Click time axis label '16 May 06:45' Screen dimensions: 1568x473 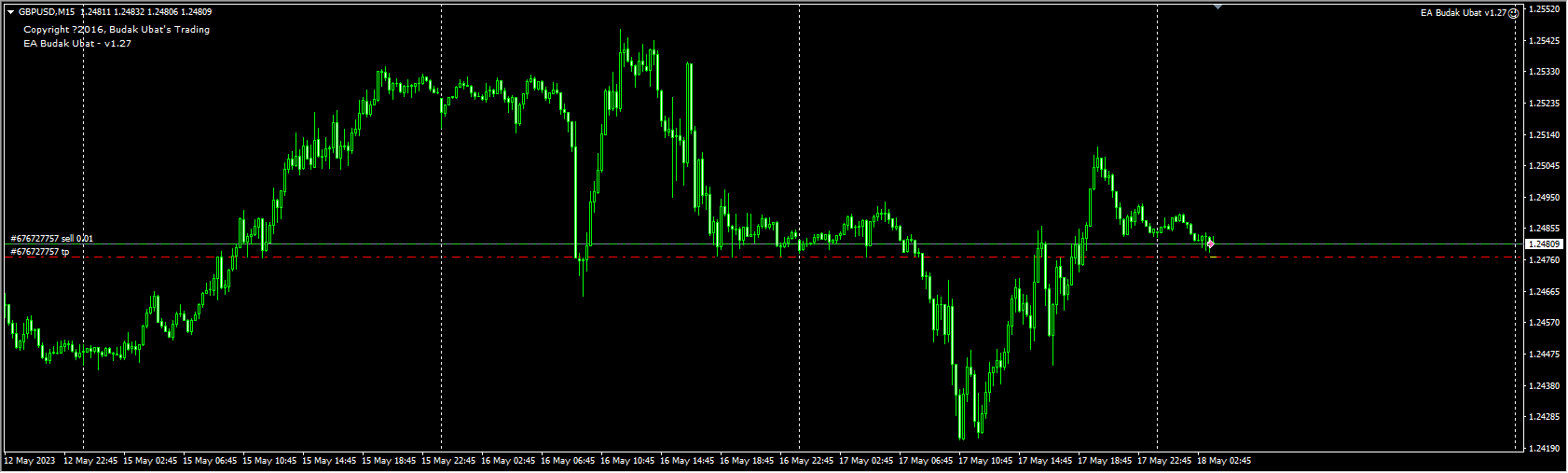point(568,461)
